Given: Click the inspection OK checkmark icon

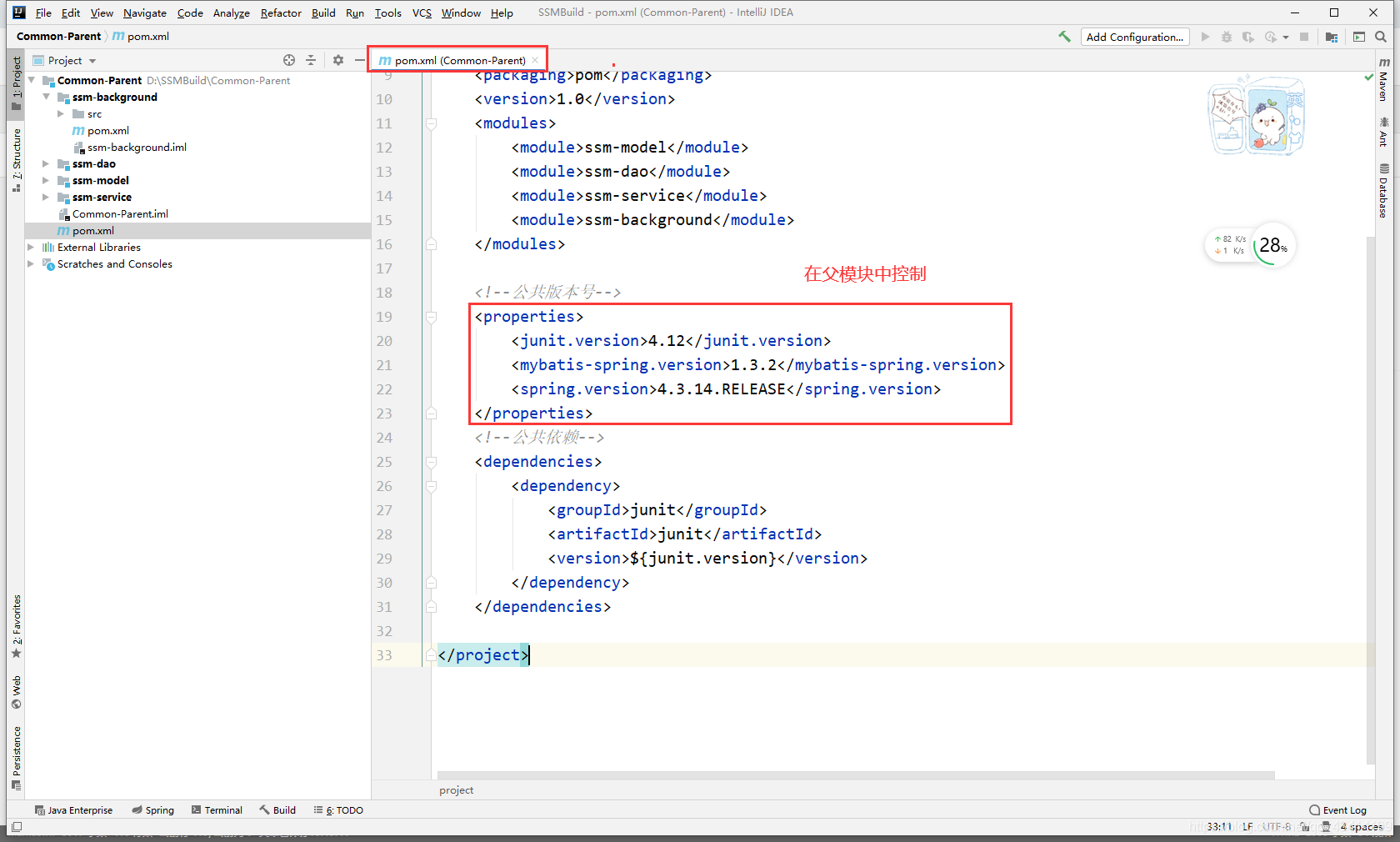Looking at the screenshot, I should (1368, 77).
